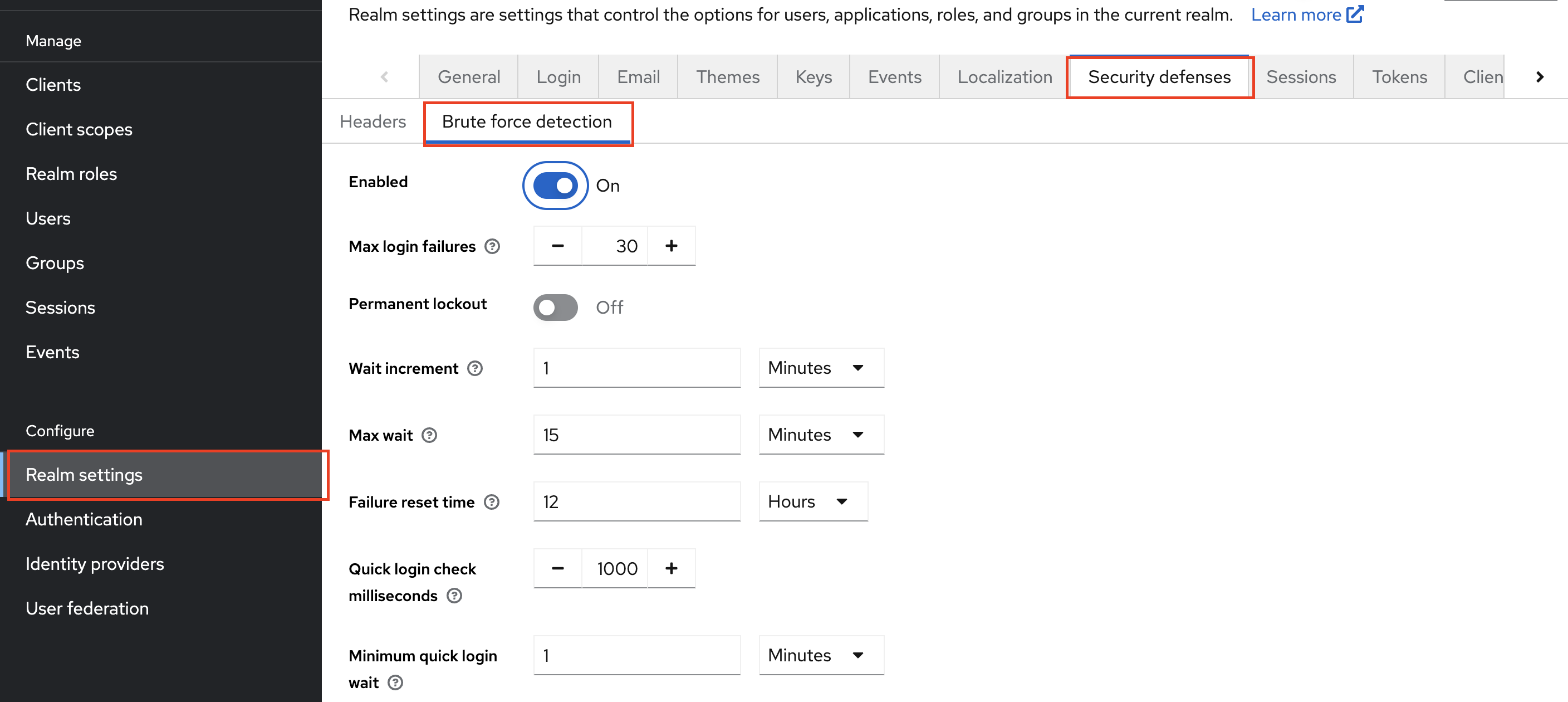Open Wait increment Minutes unit dropdown
Viewport: 1568px width, 702px height.
point(821,367)
